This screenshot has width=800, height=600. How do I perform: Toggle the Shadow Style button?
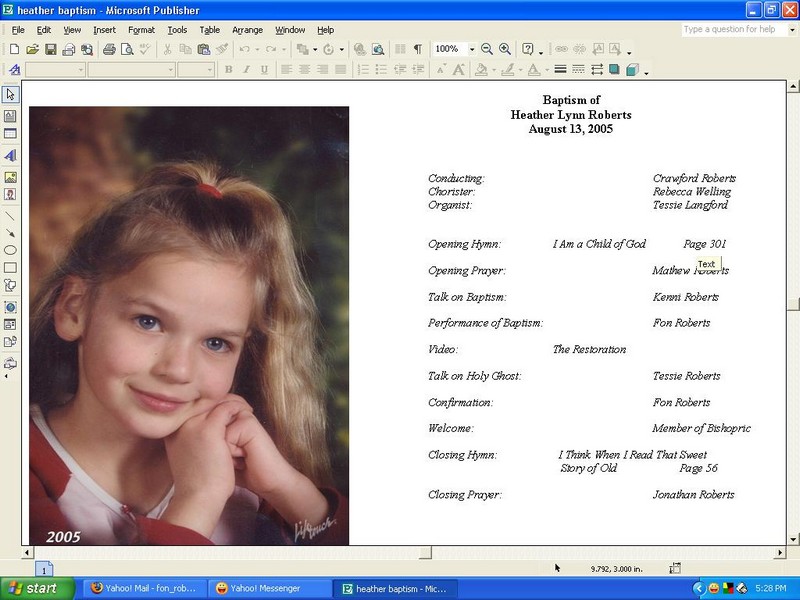pyautogui.click(x=614, y=70)
